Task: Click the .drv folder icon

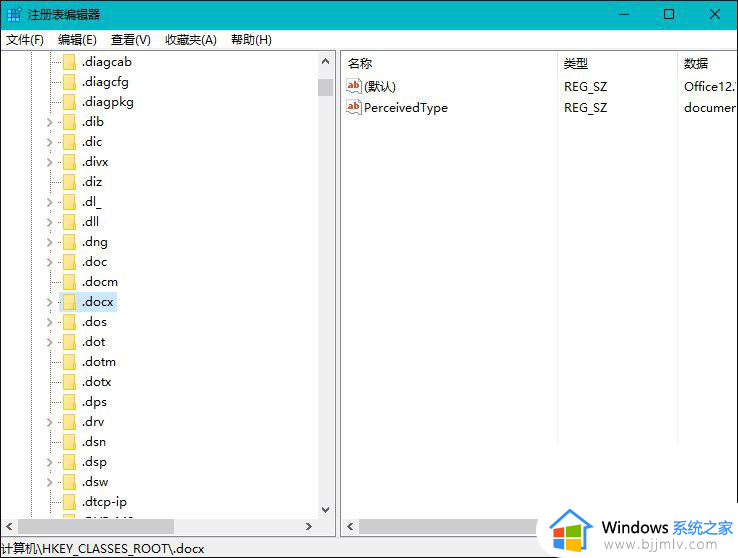Action: (x=69, y=422)
